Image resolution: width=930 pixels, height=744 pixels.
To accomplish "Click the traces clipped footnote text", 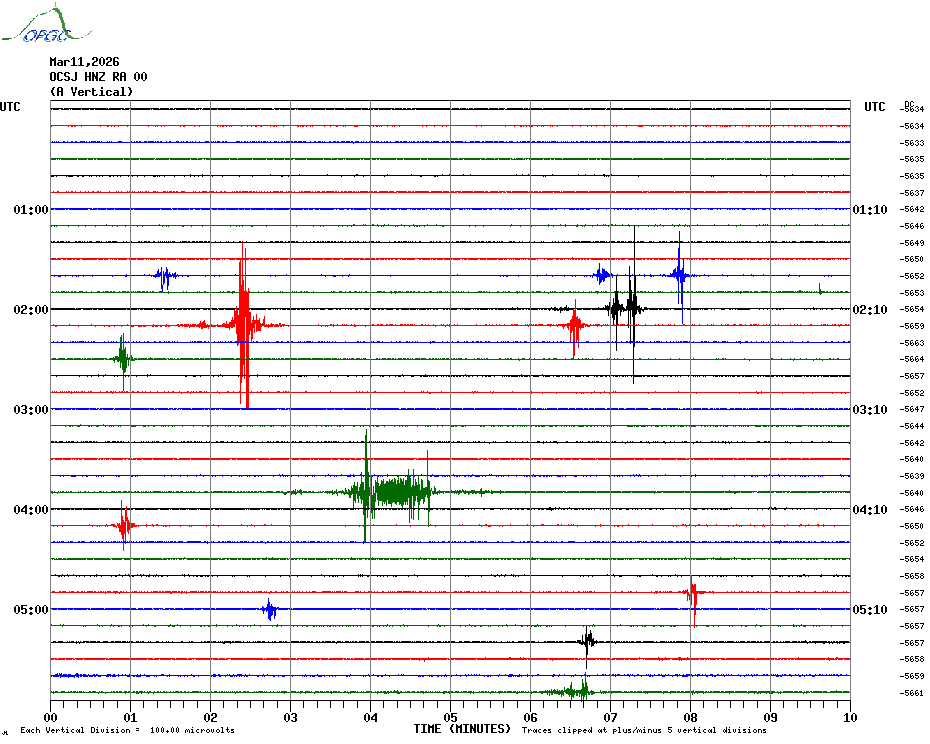I will [644, 730].
